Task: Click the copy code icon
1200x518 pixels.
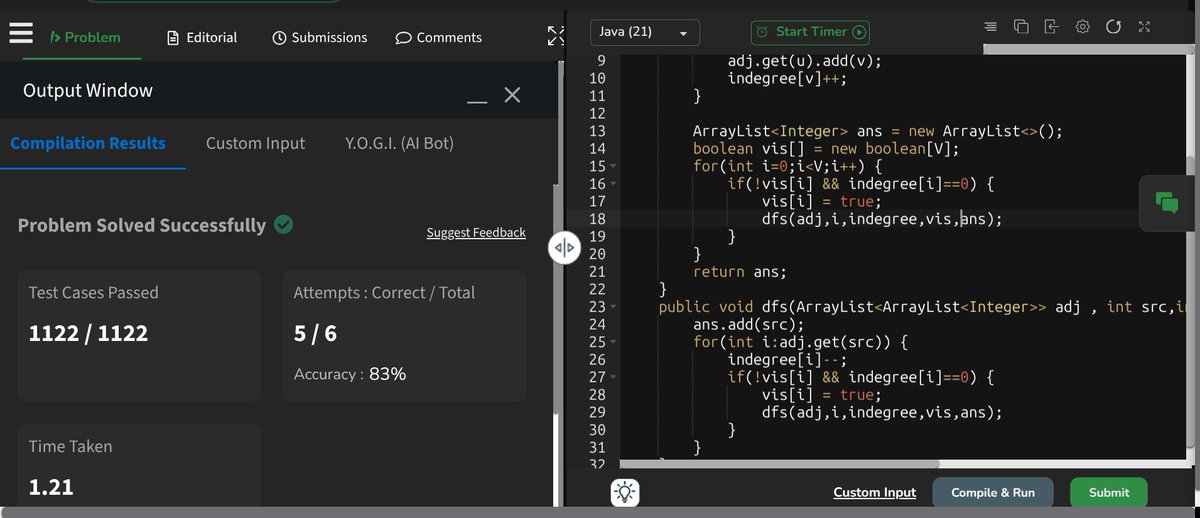Action: 1021,26
